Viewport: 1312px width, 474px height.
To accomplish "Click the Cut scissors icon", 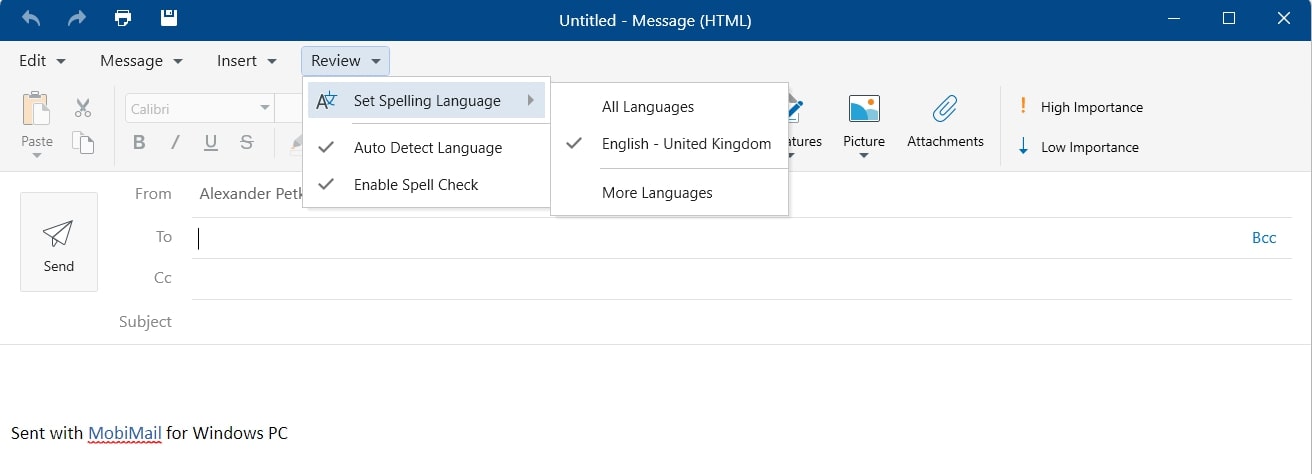I will click(83, 108).
